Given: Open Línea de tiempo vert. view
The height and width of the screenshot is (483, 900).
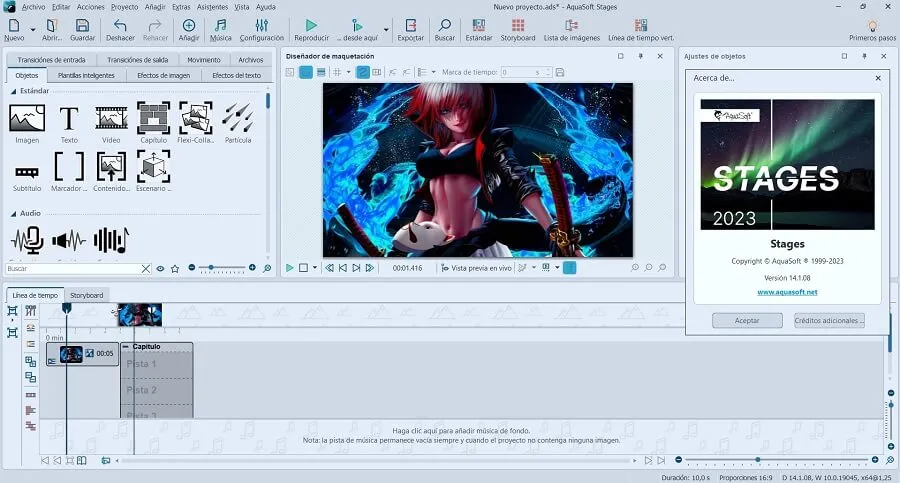Looking at the screenshot, I should click(x=641, y=30).
